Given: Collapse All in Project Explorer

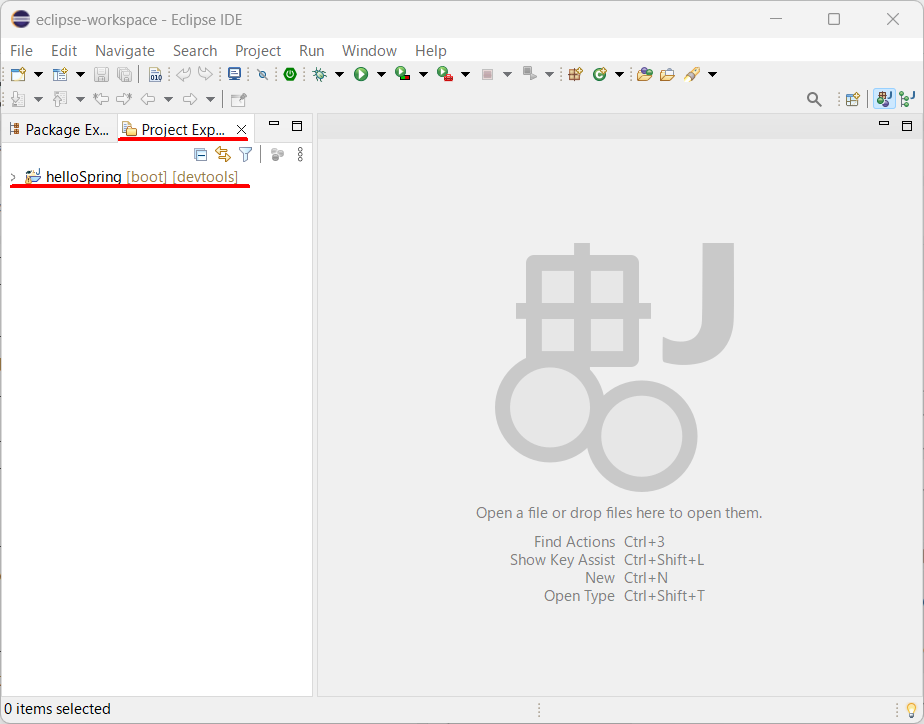Looking at the screenshot, I should click(x=200, y=154).
